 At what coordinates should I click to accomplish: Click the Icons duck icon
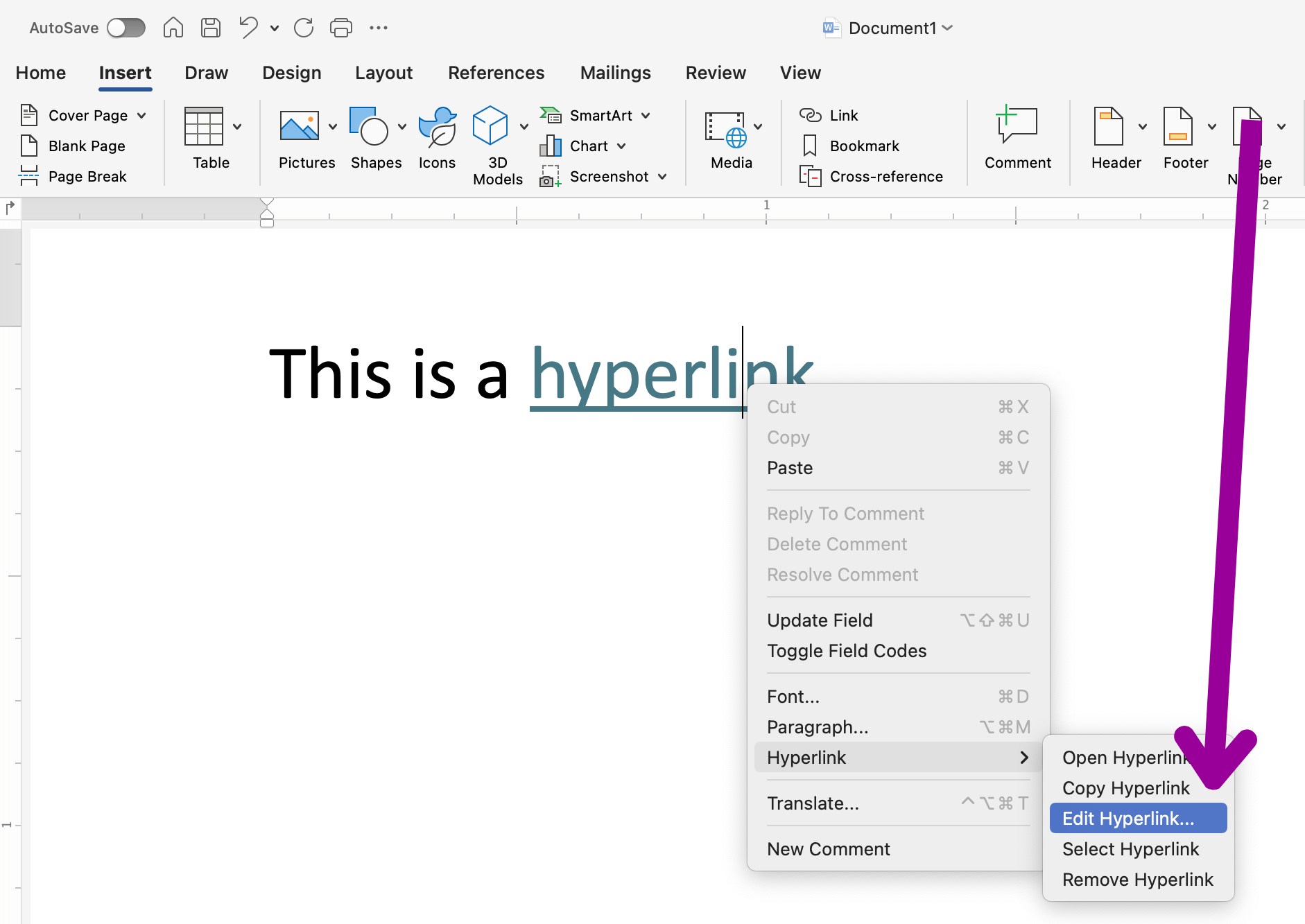pyautogui.click(x=438, y=126)
